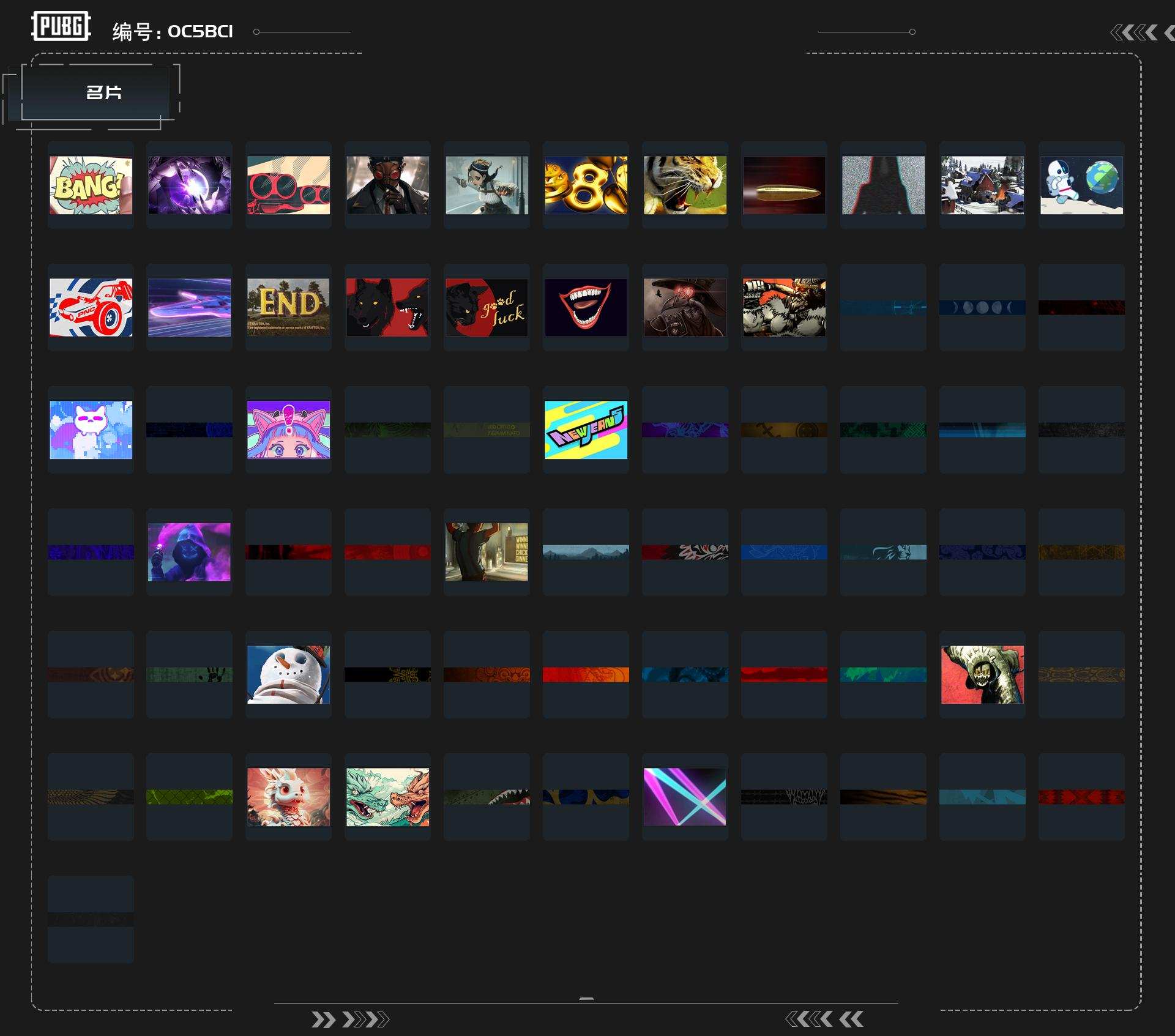Pick the NewJeans logo nameplate
The height and width of the screenshot is (1036, 1175).
click(586, 430)
